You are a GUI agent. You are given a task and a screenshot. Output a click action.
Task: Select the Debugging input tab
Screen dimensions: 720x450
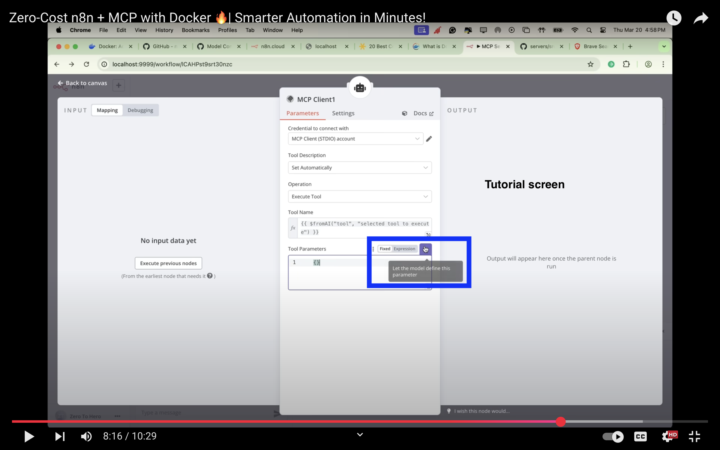140,110
